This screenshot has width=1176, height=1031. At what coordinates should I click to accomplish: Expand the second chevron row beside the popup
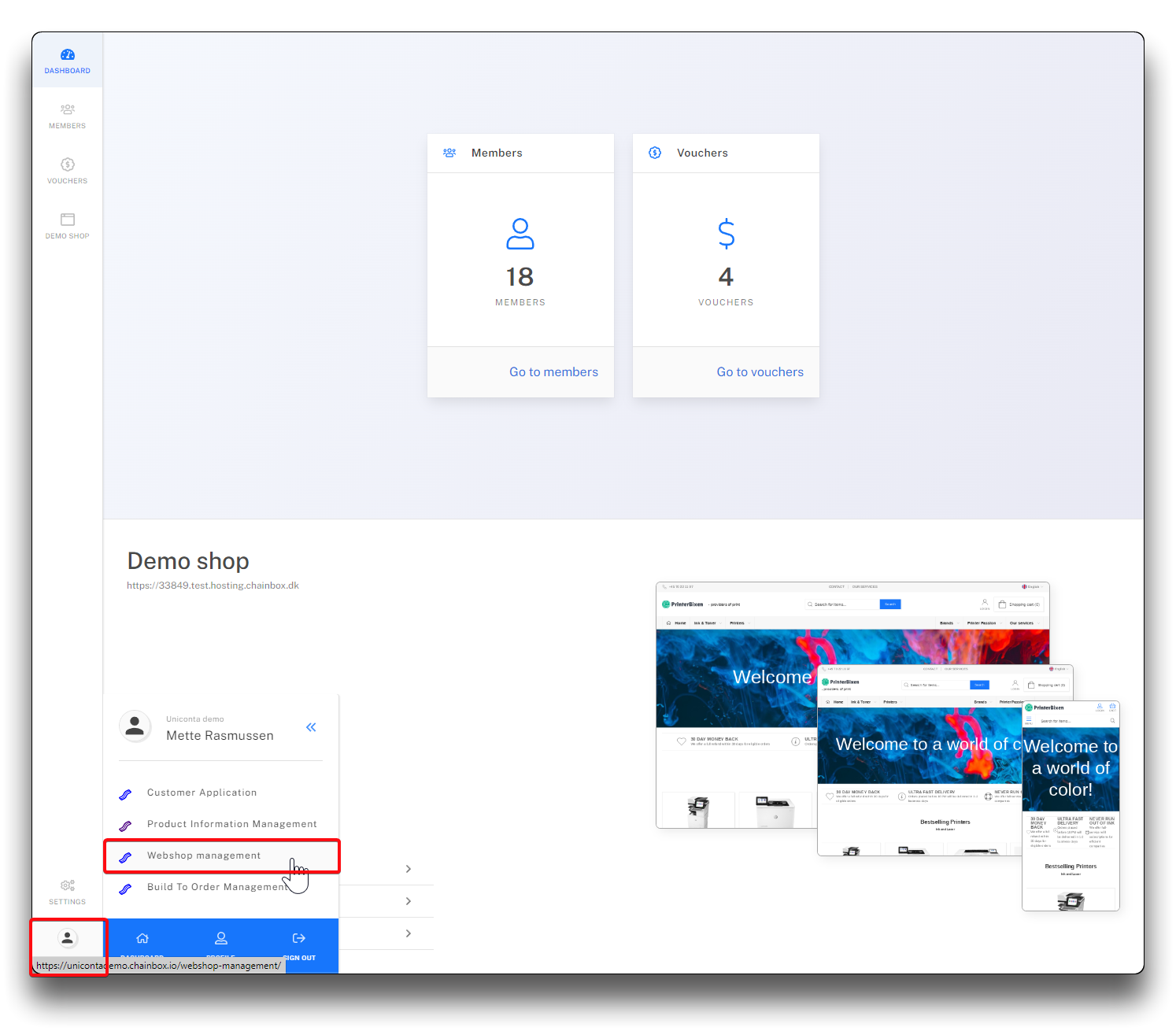tap(408, 901)
